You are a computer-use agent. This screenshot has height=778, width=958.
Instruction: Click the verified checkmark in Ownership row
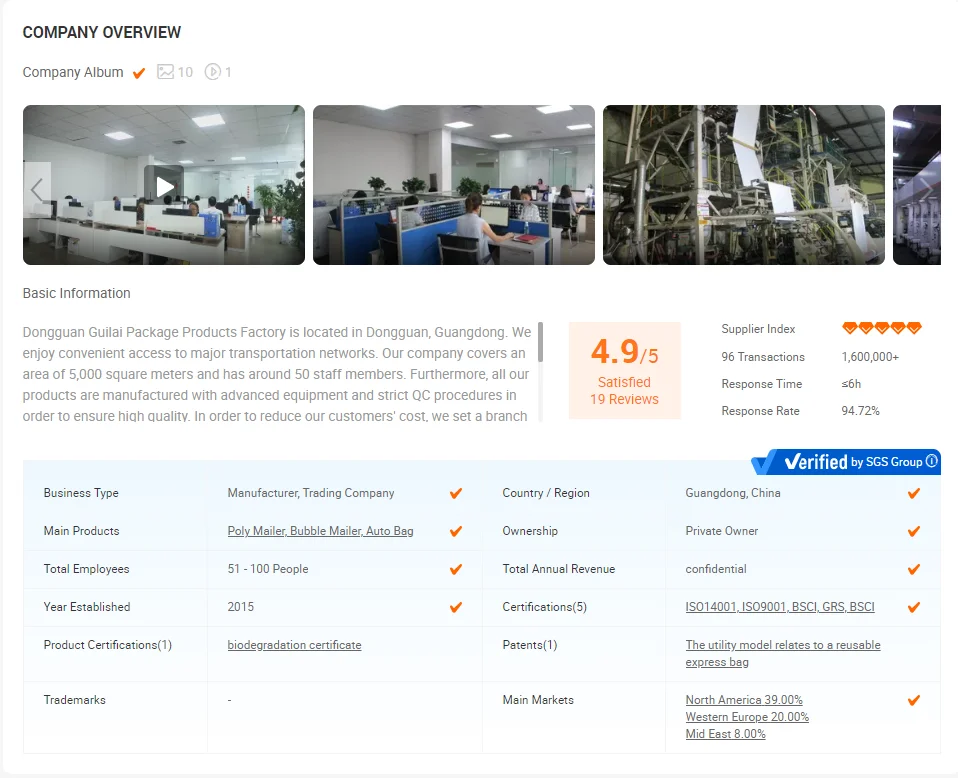[x=914, y=531]
